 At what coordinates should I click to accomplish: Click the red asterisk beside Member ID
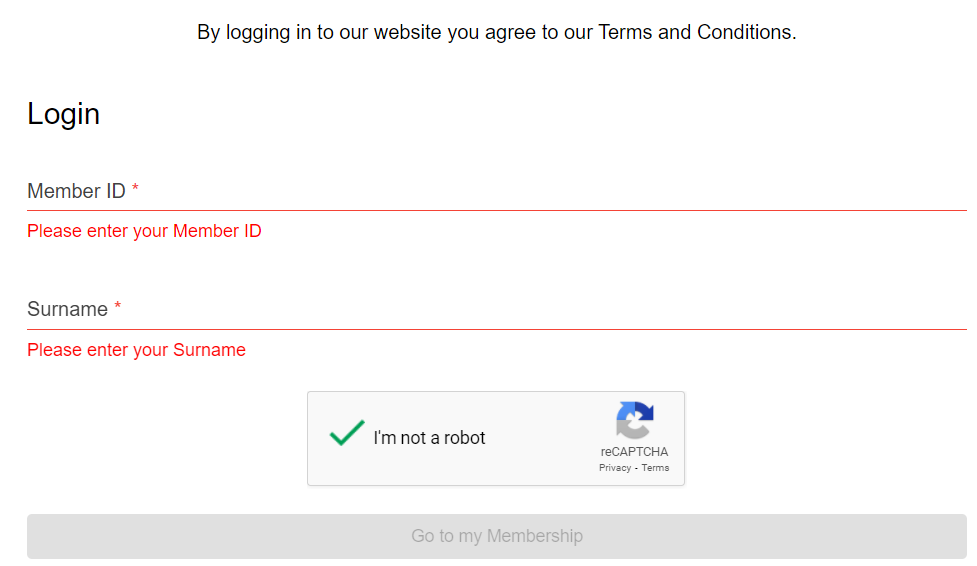point(135,189)
